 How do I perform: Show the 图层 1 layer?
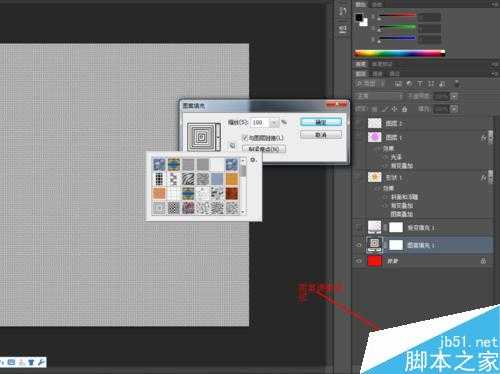(x=359, y=137)
